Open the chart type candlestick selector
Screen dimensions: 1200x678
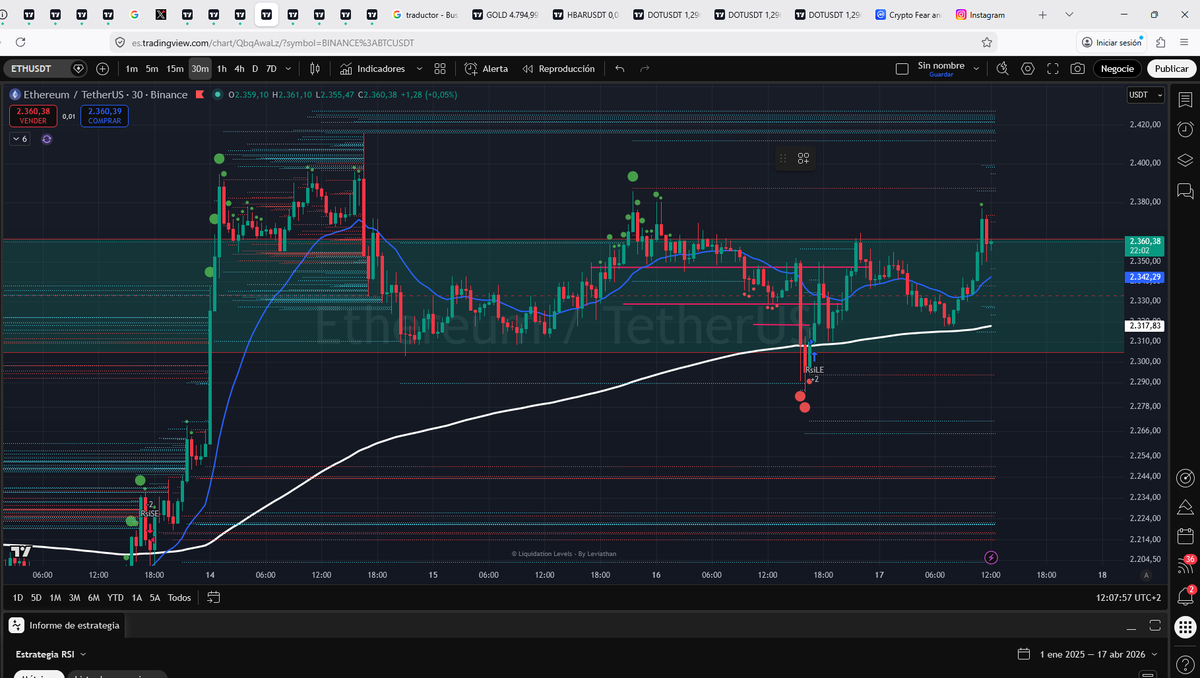(x=315, y=69)
